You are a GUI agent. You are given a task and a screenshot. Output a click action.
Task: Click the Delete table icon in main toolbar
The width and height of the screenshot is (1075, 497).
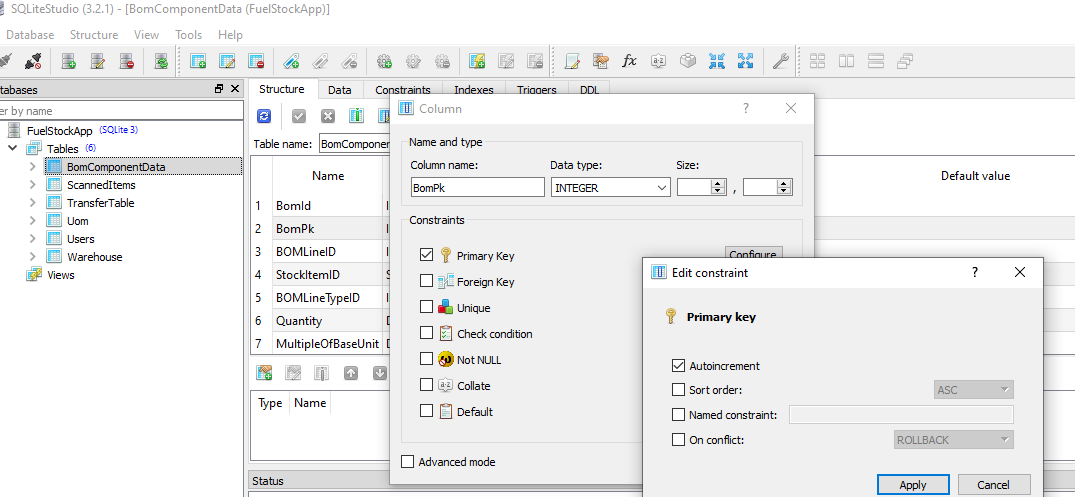point(256,62)
